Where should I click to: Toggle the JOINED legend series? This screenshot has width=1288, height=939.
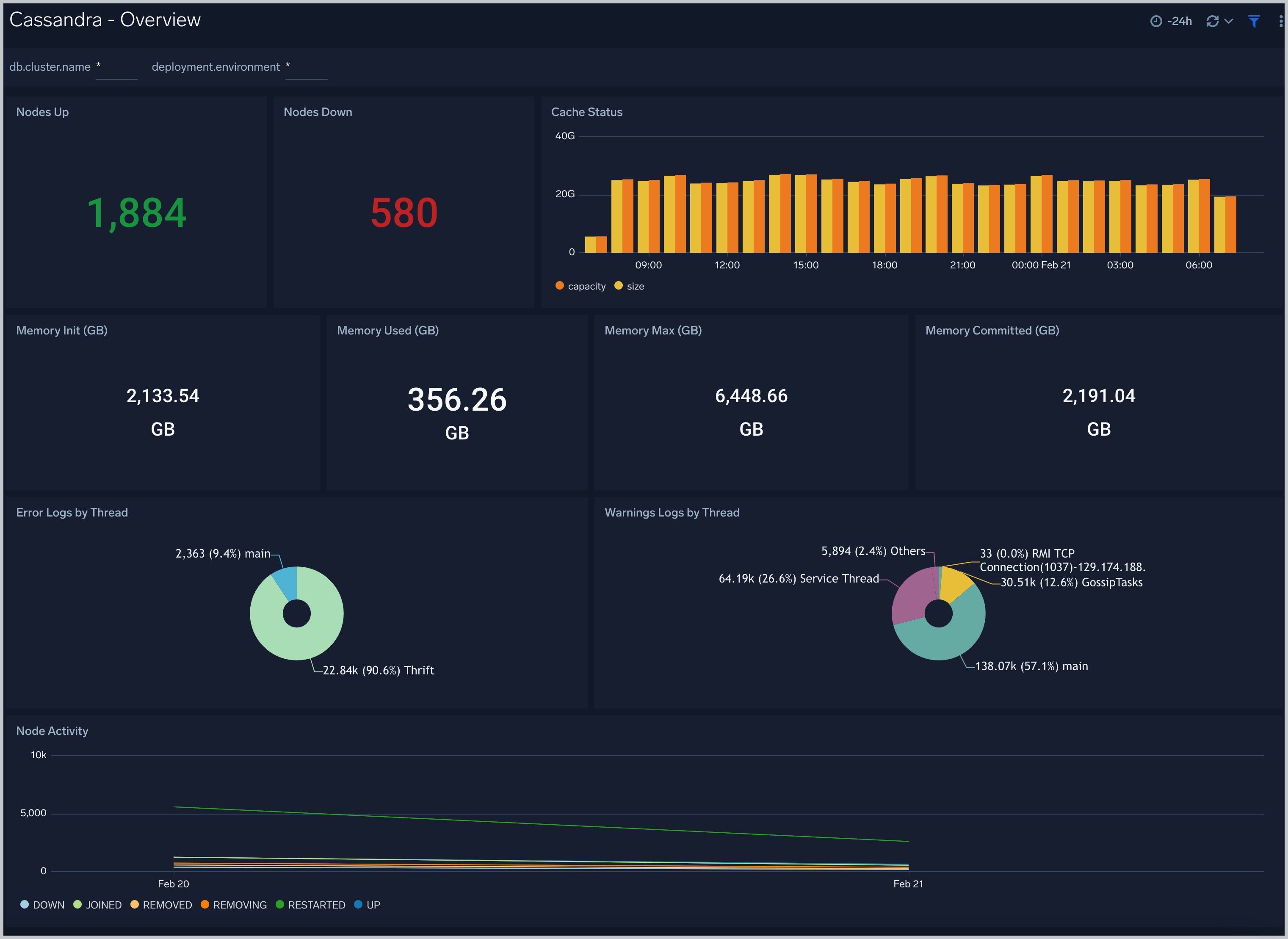98,904
